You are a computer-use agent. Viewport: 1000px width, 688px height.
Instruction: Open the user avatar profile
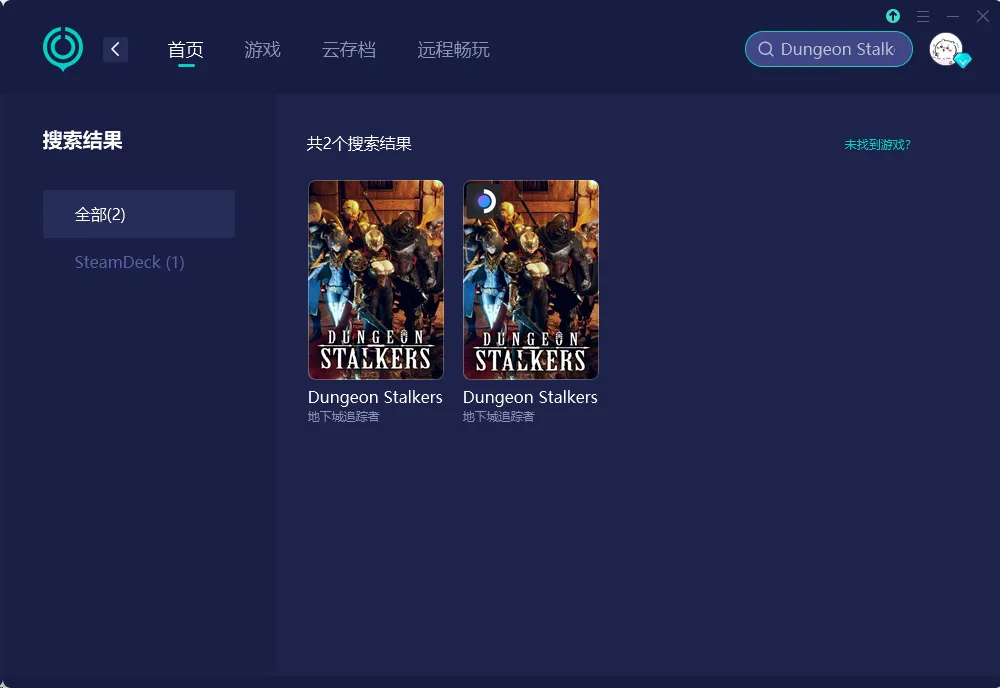pos(946,49)
